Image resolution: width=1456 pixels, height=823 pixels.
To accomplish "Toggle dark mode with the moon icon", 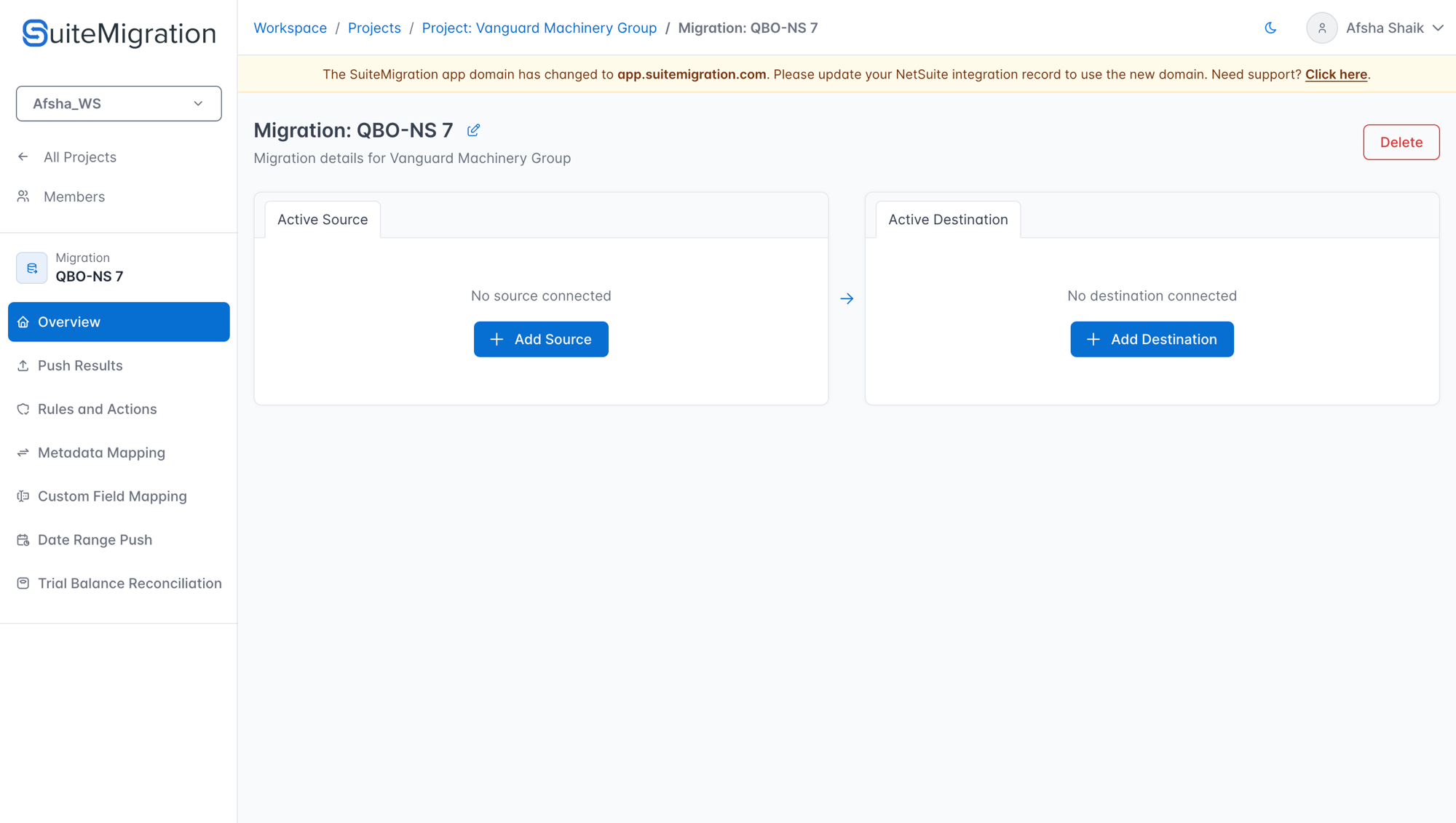I will (1270, 28).
